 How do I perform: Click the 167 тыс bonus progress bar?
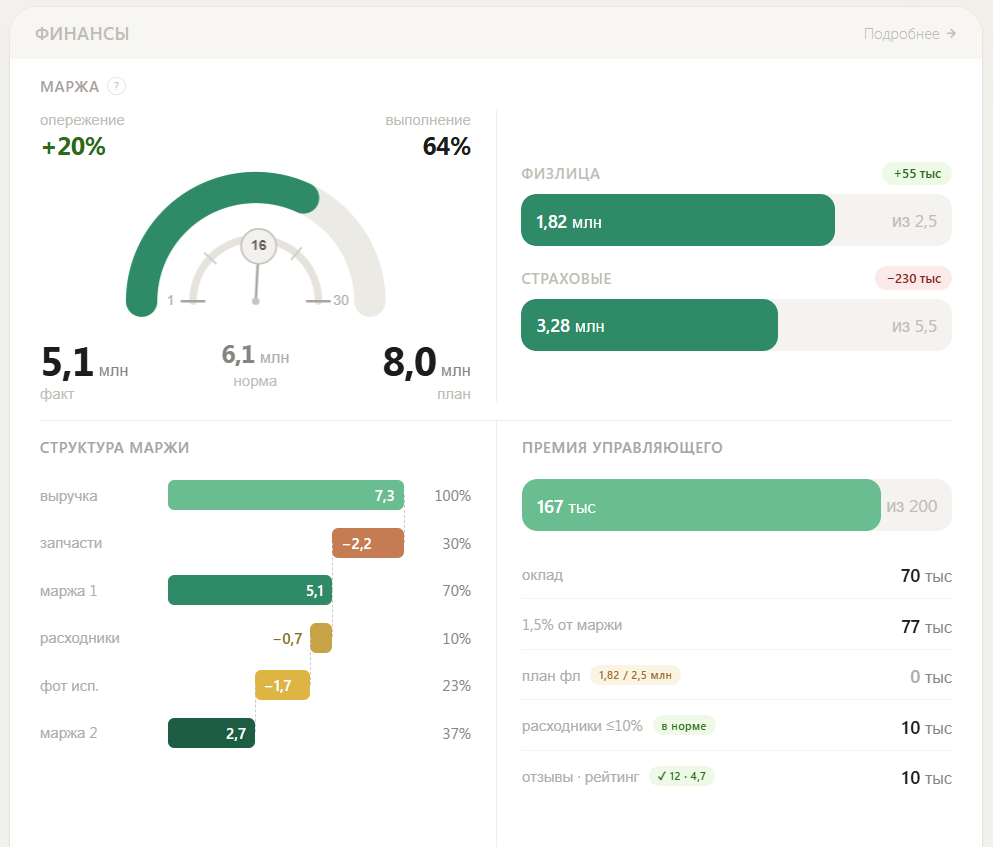[x=736, y=505]
